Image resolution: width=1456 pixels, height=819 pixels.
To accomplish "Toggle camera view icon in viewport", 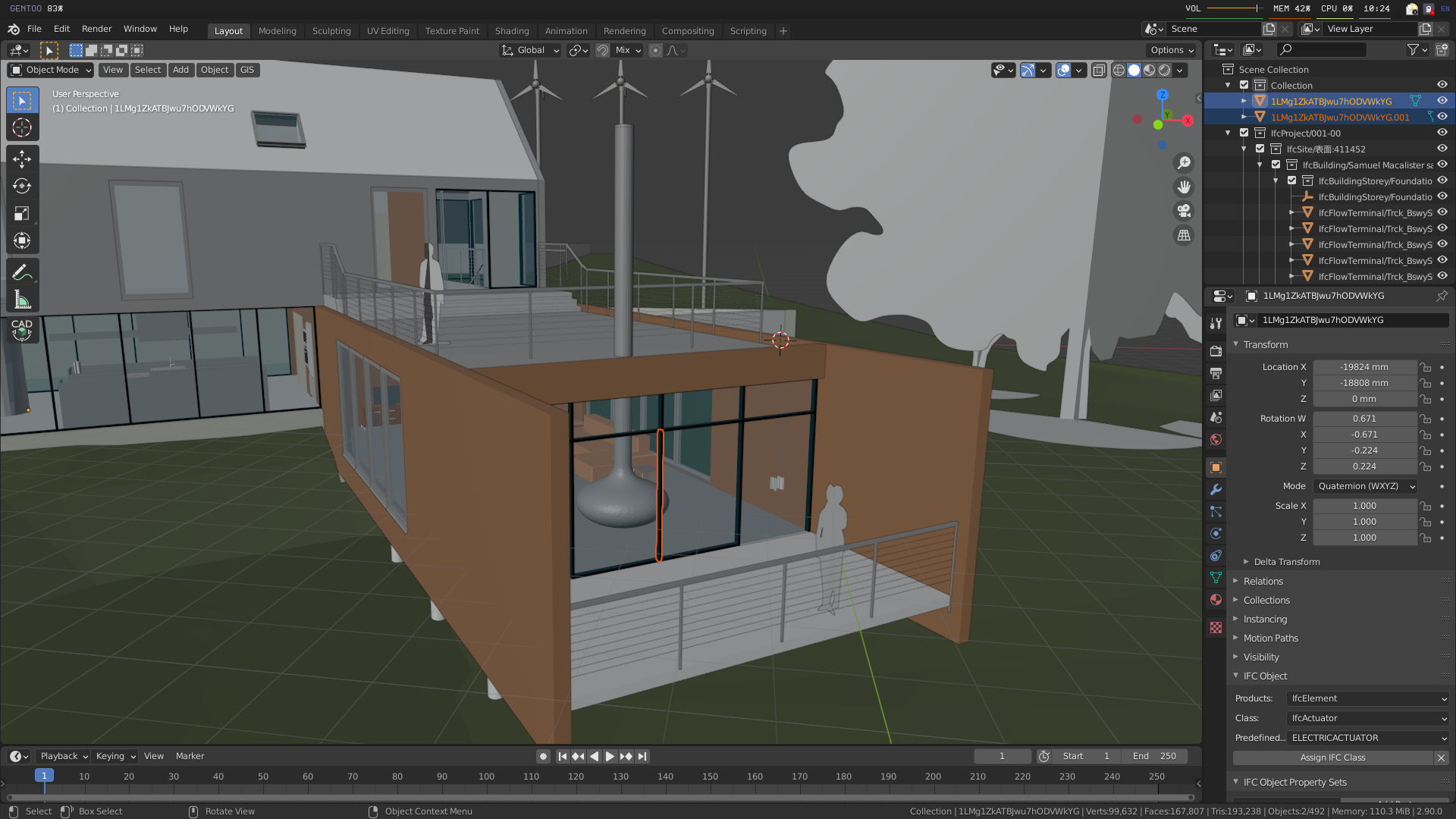I will click(x=1183, y=211).
